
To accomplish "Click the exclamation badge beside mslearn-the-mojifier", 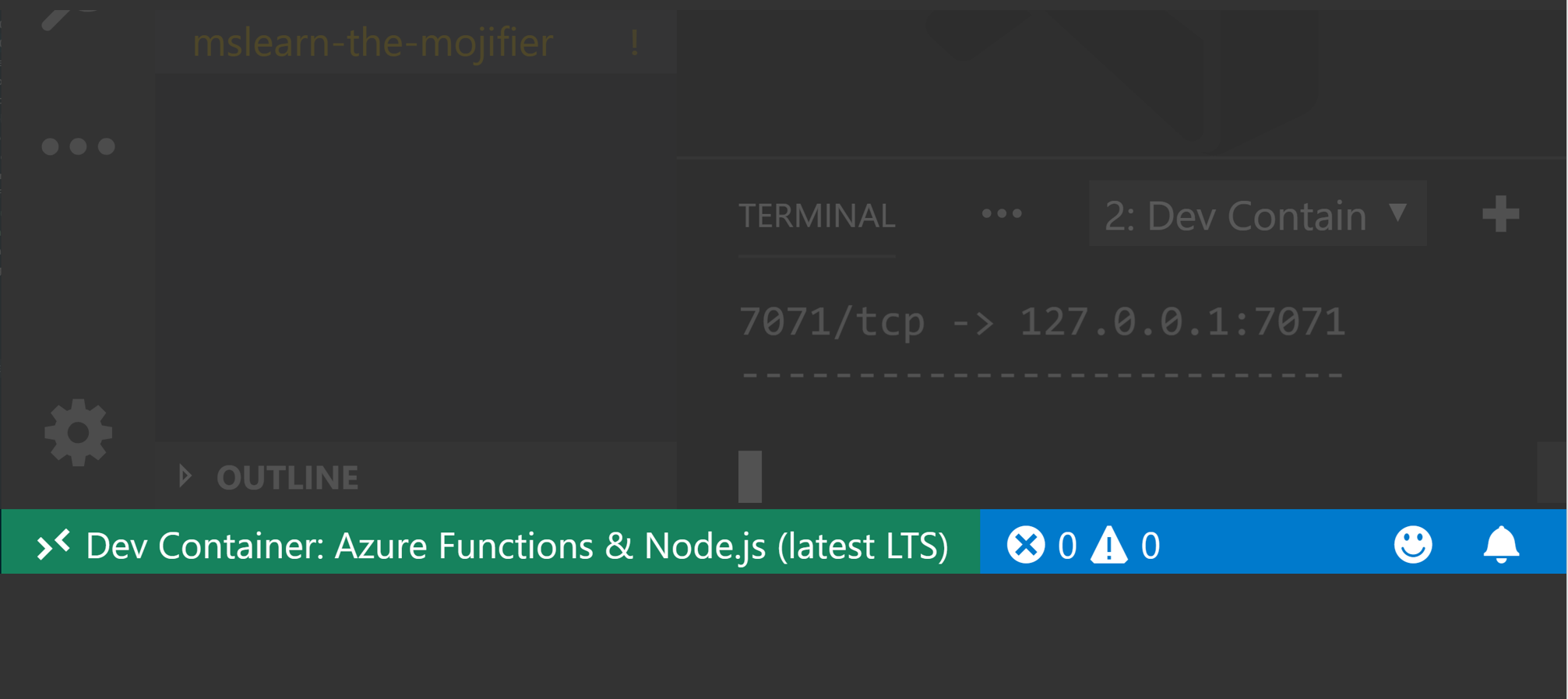I will (x=634, y=42).
